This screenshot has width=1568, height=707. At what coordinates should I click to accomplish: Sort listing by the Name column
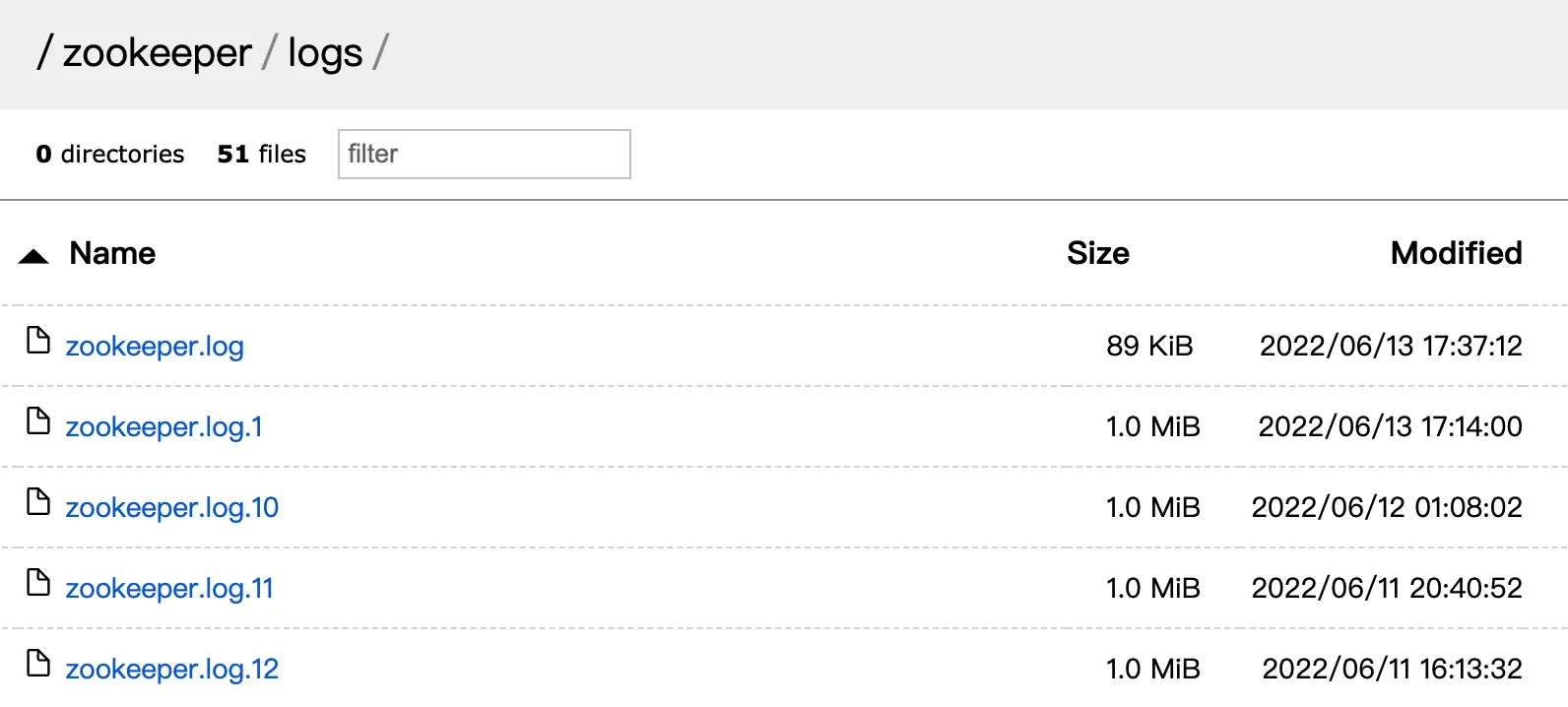coord(112,254)
